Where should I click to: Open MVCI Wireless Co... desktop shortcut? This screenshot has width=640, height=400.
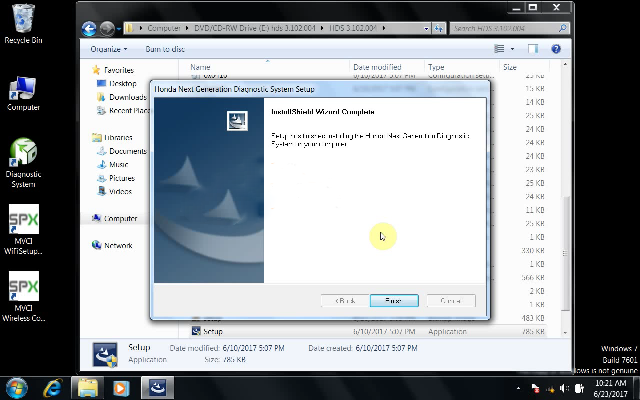[x=23, y=297]
